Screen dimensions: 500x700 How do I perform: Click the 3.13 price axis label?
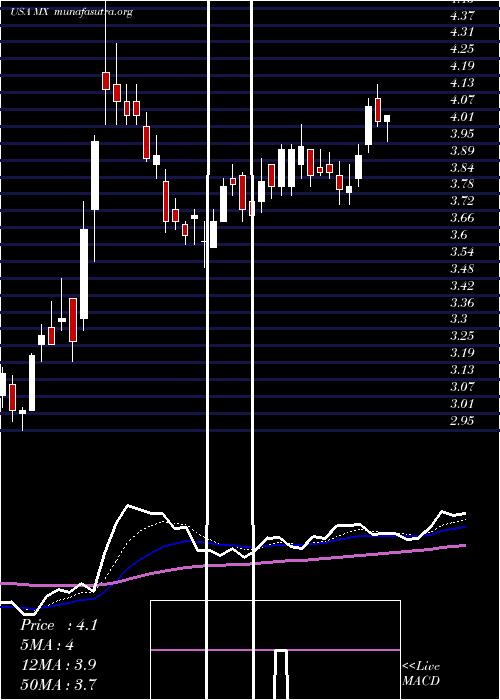(462, 370)
